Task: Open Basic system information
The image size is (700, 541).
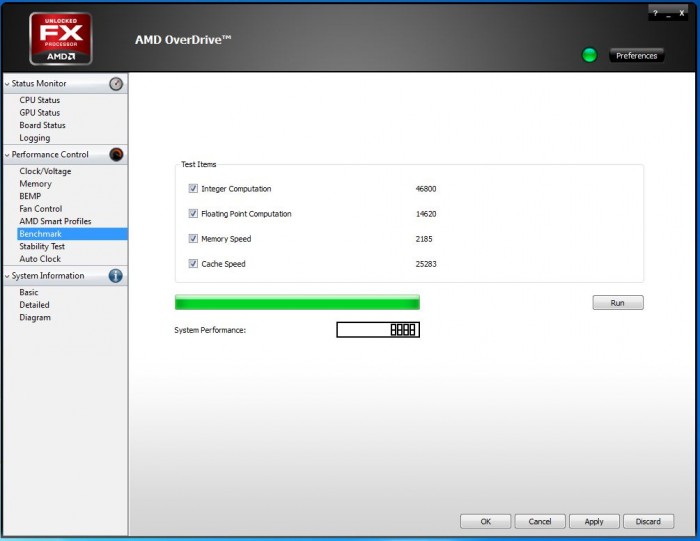Action: tap(29, 292)
